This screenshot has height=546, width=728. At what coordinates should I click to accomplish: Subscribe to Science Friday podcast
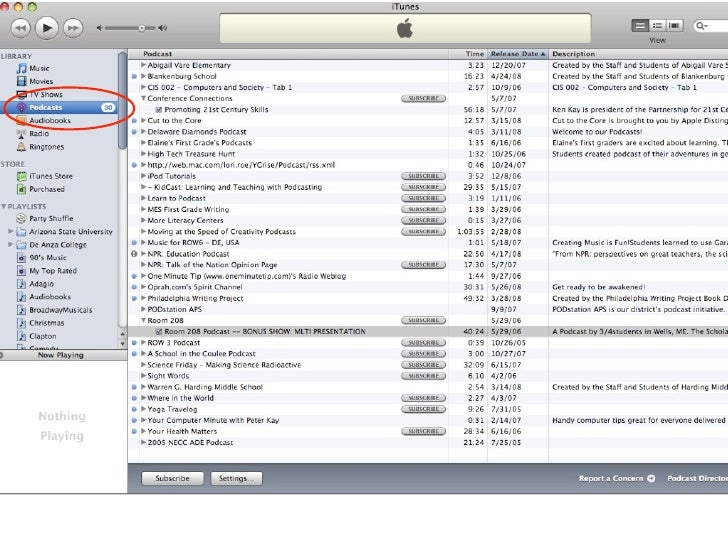[423, 365]
